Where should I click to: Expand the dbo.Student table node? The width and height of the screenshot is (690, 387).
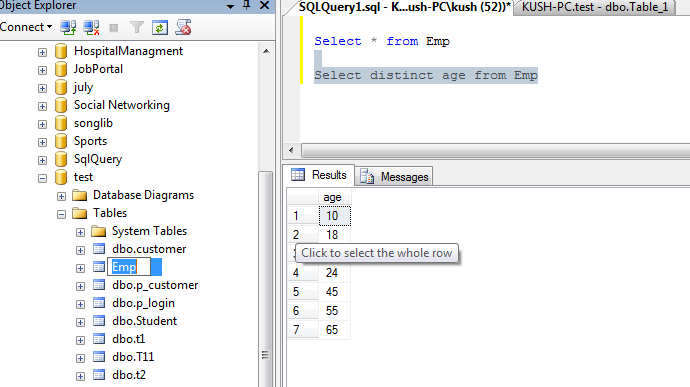coord(80,323)
